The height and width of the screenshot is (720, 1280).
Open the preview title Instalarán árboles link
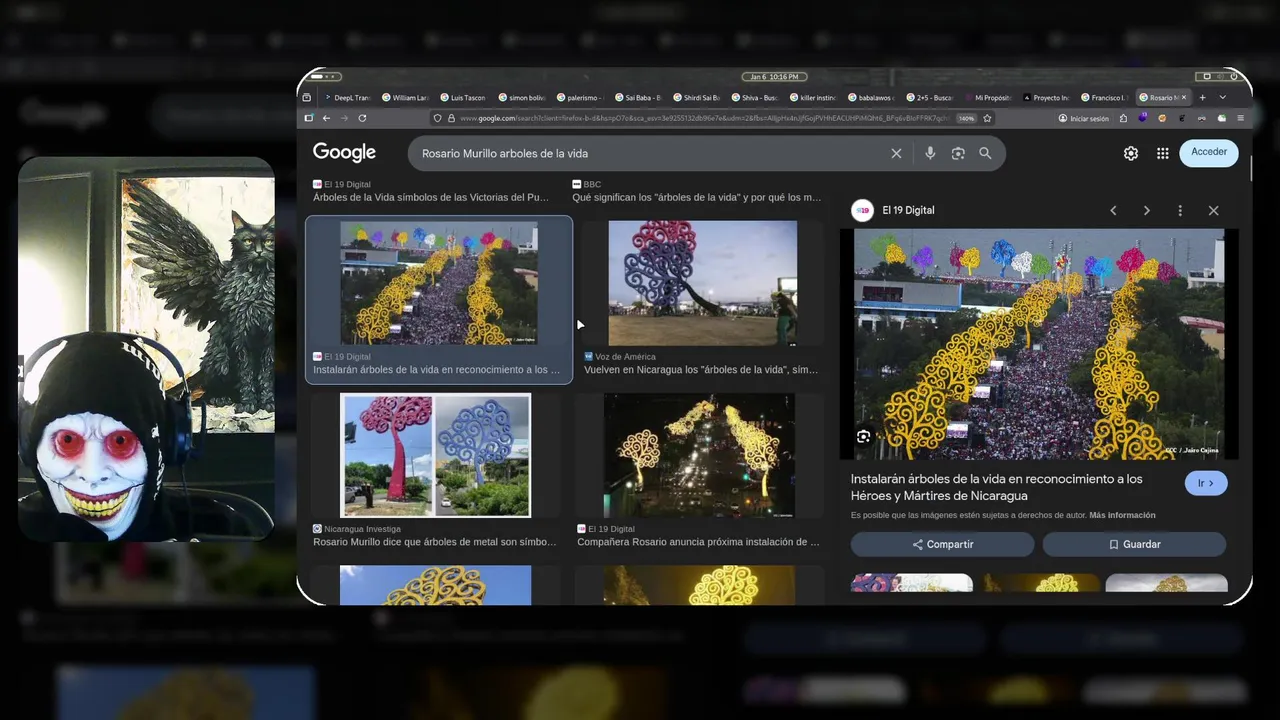pyautogui.click(x=997, y=487)
